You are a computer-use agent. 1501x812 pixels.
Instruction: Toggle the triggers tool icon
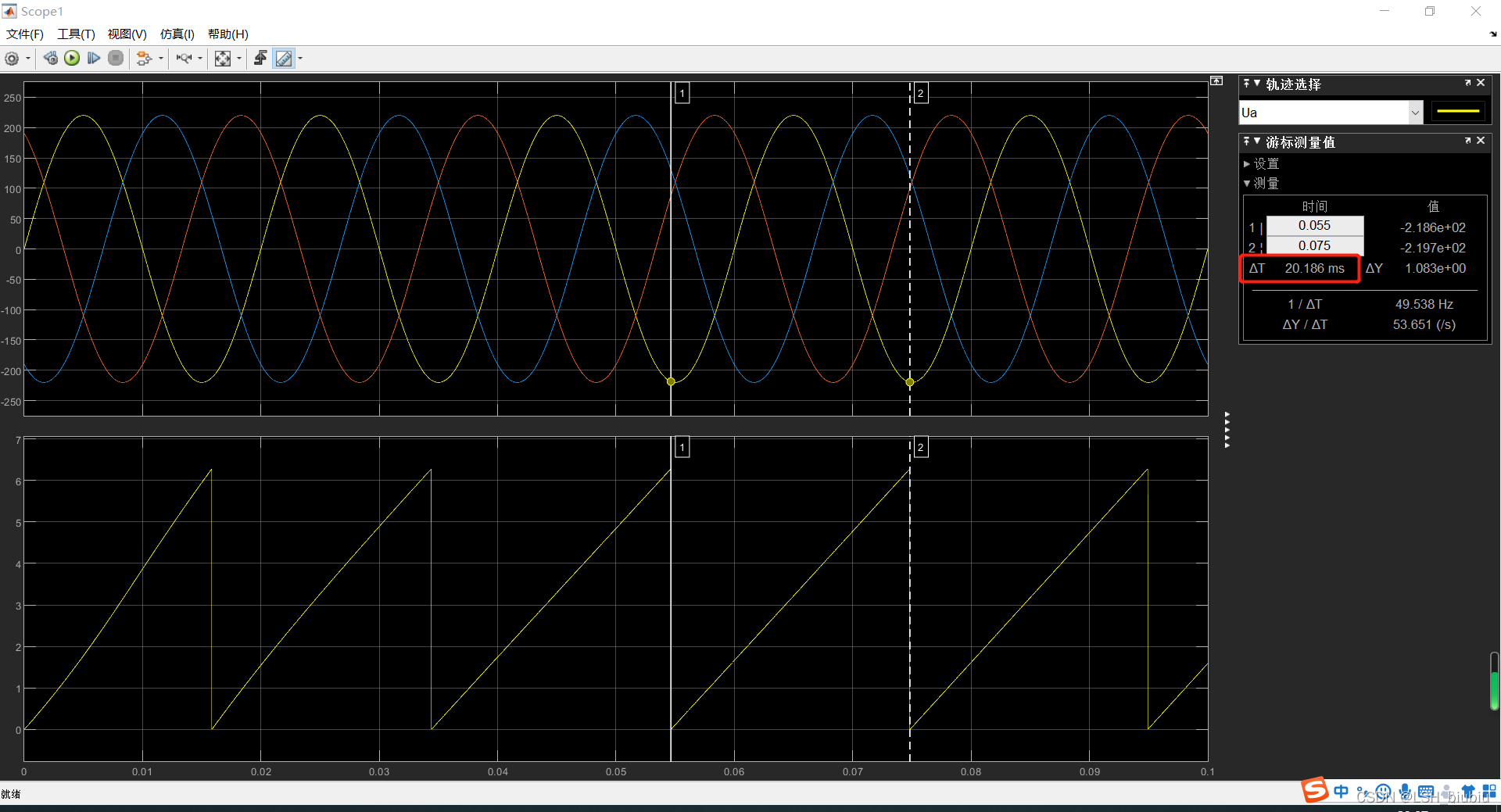pyautogui.click(x=260, y=59)
